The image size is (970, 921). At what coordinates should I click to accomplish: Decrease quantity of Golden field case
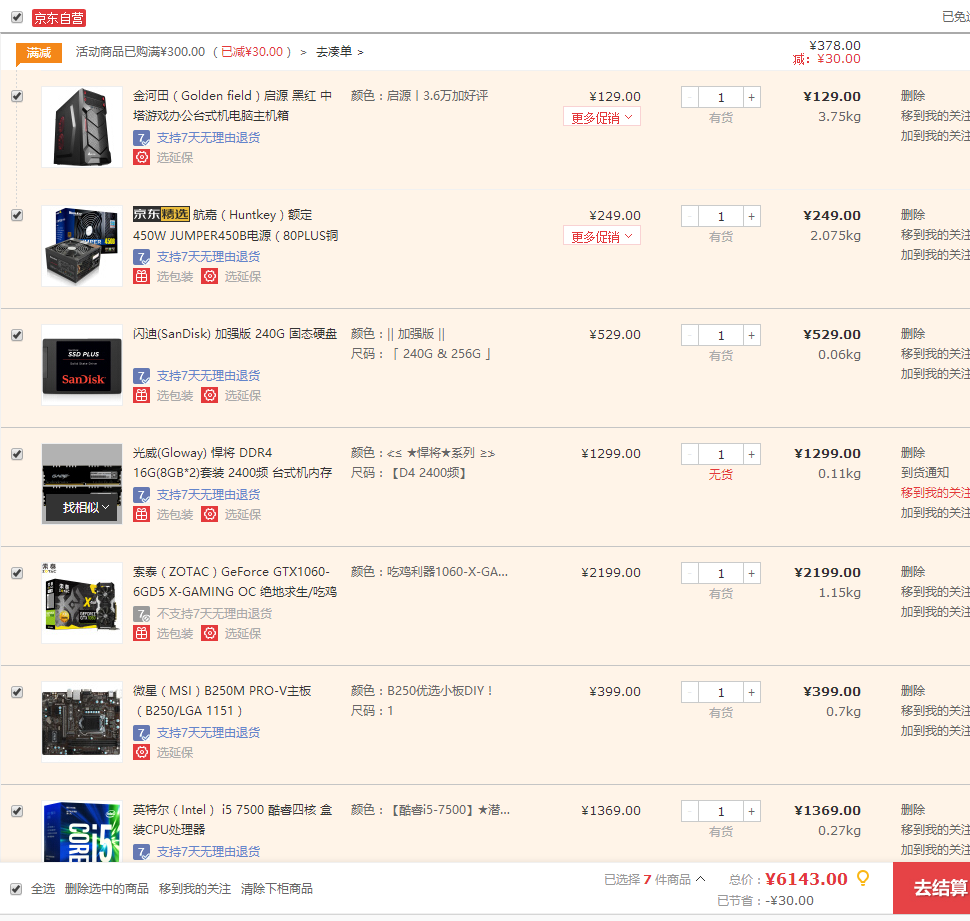[690, 97]
